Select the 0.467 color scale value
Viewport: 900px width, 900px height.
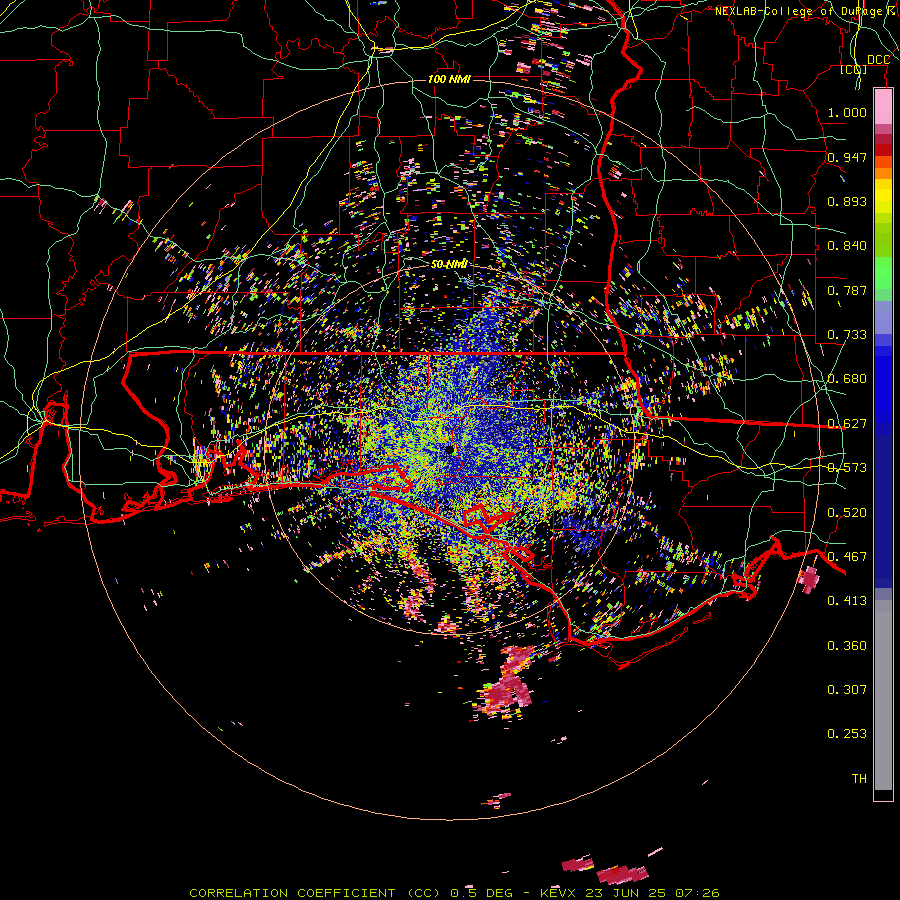847,556
